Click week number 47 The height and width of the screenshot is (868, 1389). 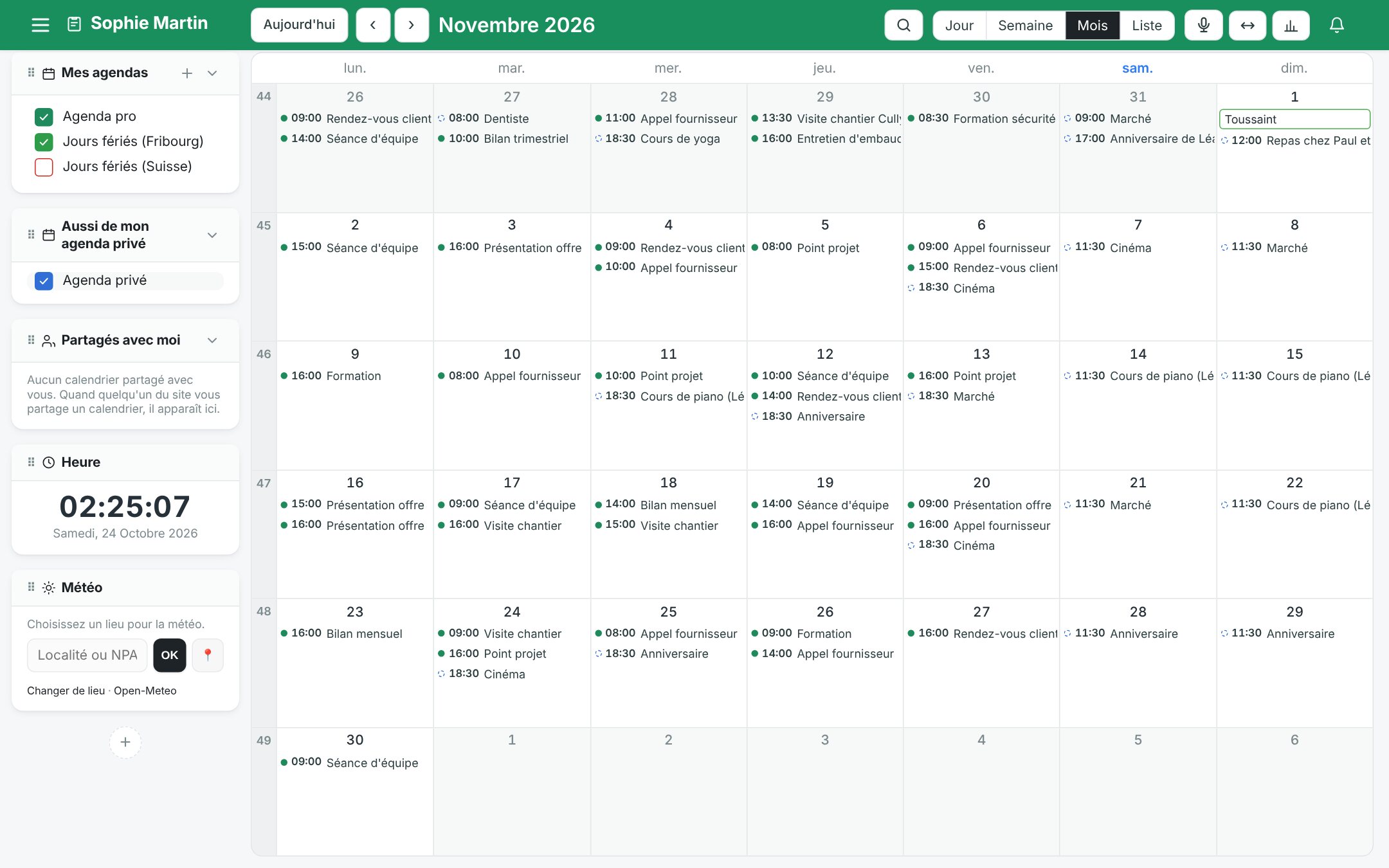(x=264, y=483)
